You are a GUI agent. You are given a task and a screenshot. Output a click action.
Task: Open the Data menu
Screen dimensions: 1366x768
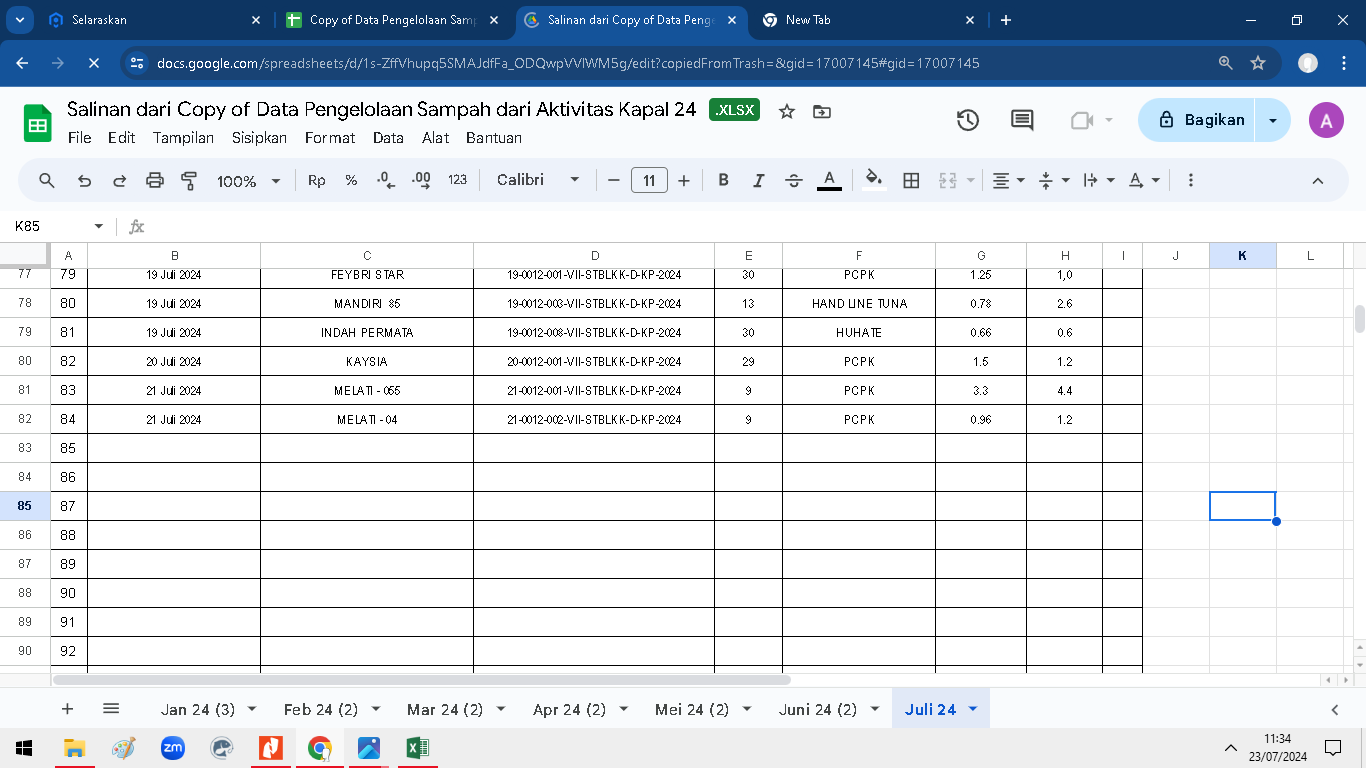pyautogui.click(x=388, y=138)
